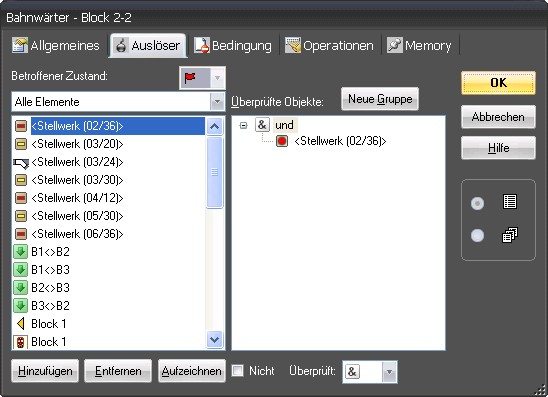Click the ampersand icon of the und group
This screenshot has height=397, width=548.
(262, 125)
